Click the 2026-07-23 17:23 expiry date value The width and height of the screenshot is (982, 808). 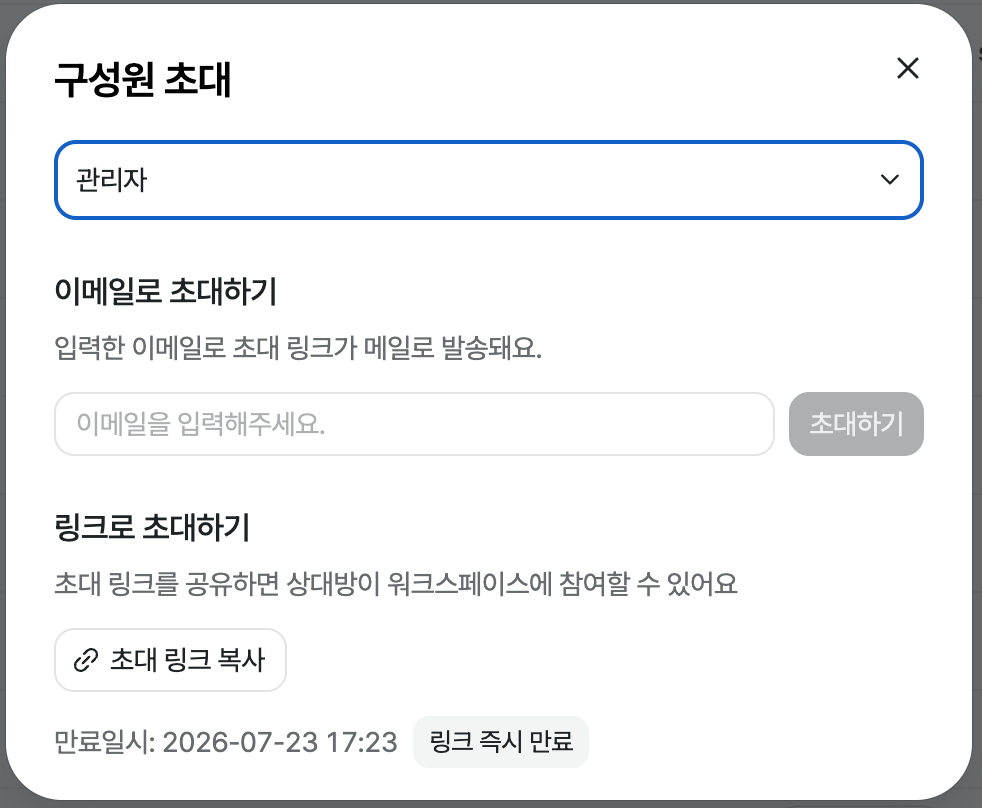pos(280,742)
